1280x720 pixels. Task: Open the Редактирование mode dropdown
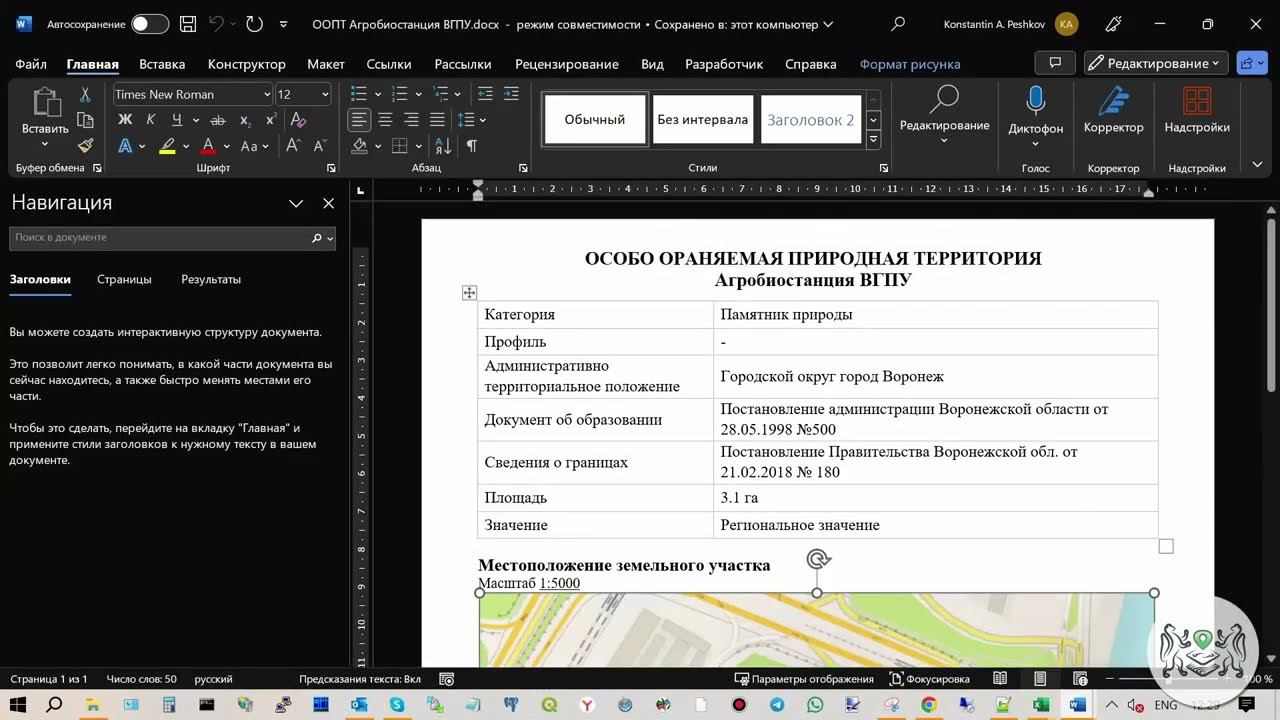tap(1156, 63)
